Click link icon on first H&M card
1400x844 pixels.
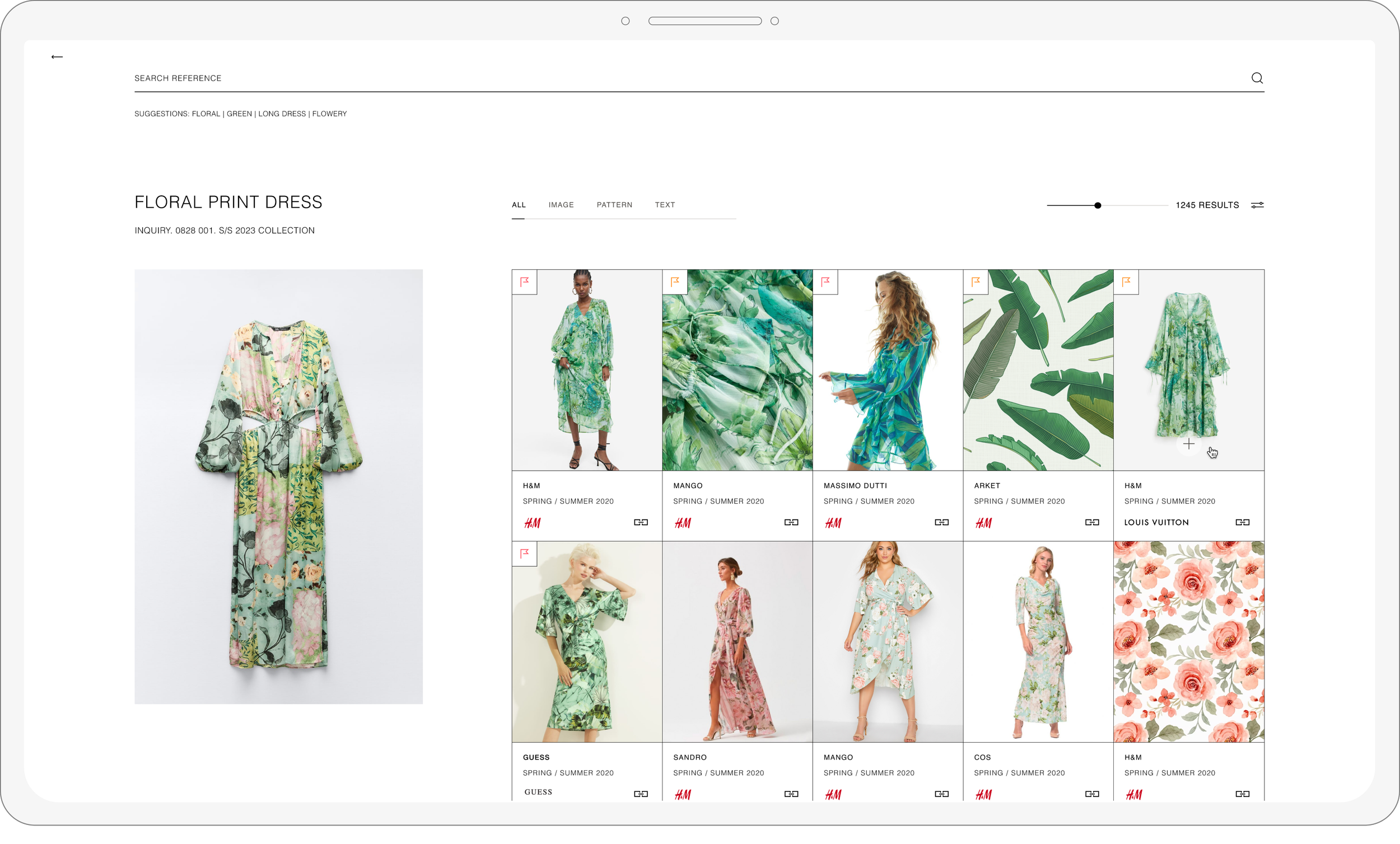pyautogui.click(x=640, y=522)
